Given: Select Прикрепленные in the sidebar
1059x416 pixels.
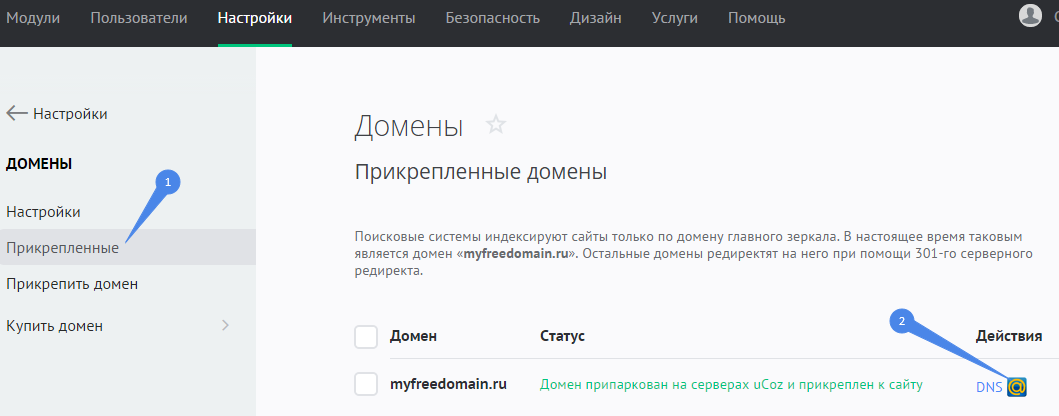Looking at the screenshot, I should tap(62, 247).
